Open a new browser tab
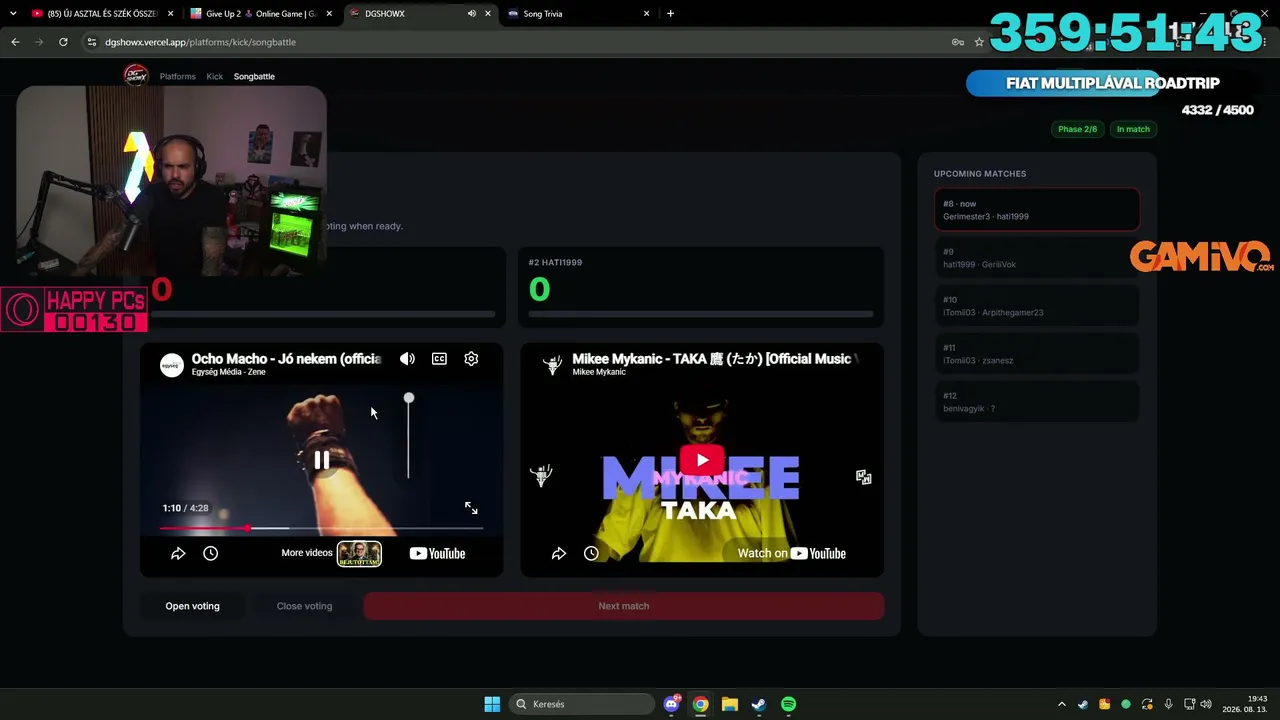 point(670,14)
